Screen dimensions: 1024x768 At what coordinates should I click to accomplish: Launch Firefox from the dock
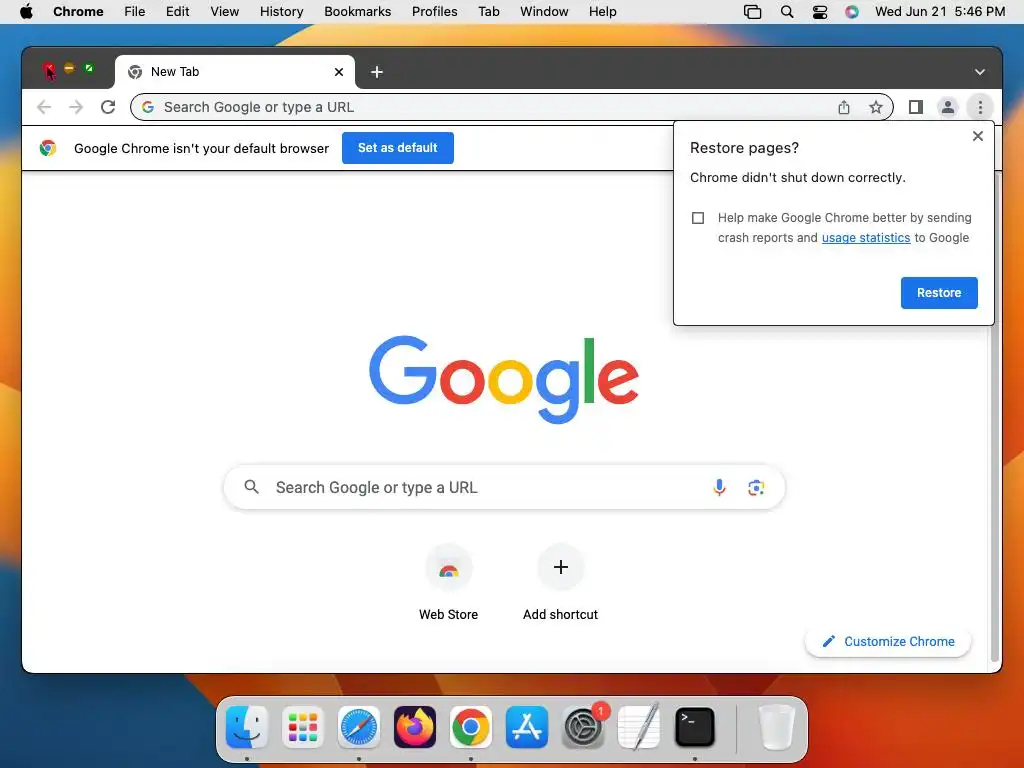[x=415, y=727]
